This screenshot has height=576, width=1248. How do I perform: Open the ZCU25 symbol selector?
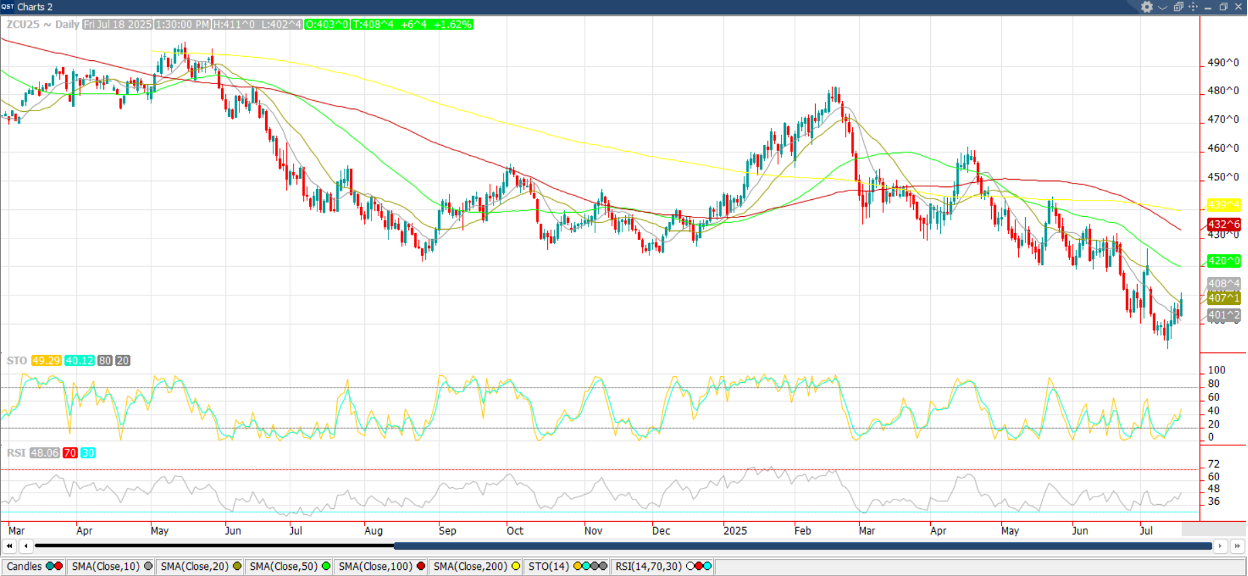coord(20,23)
